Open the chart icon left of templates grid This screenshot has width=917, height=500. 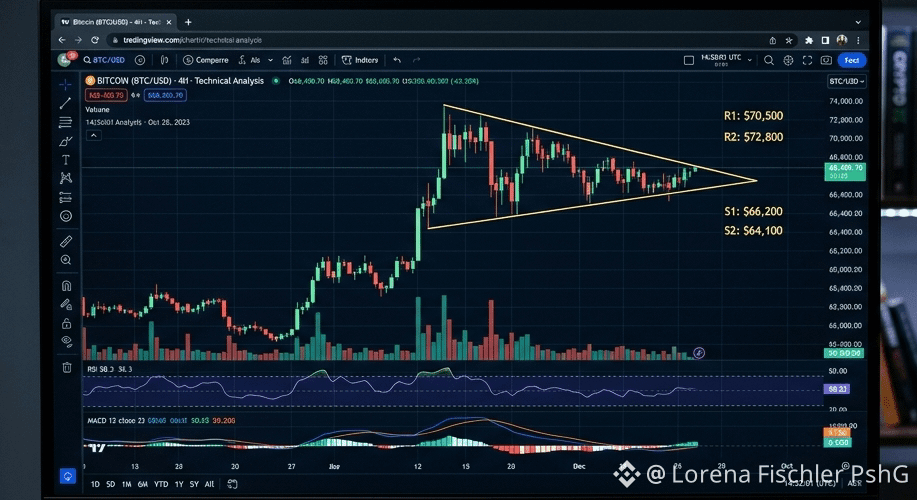pyautogui.click(x=287, y=60)
